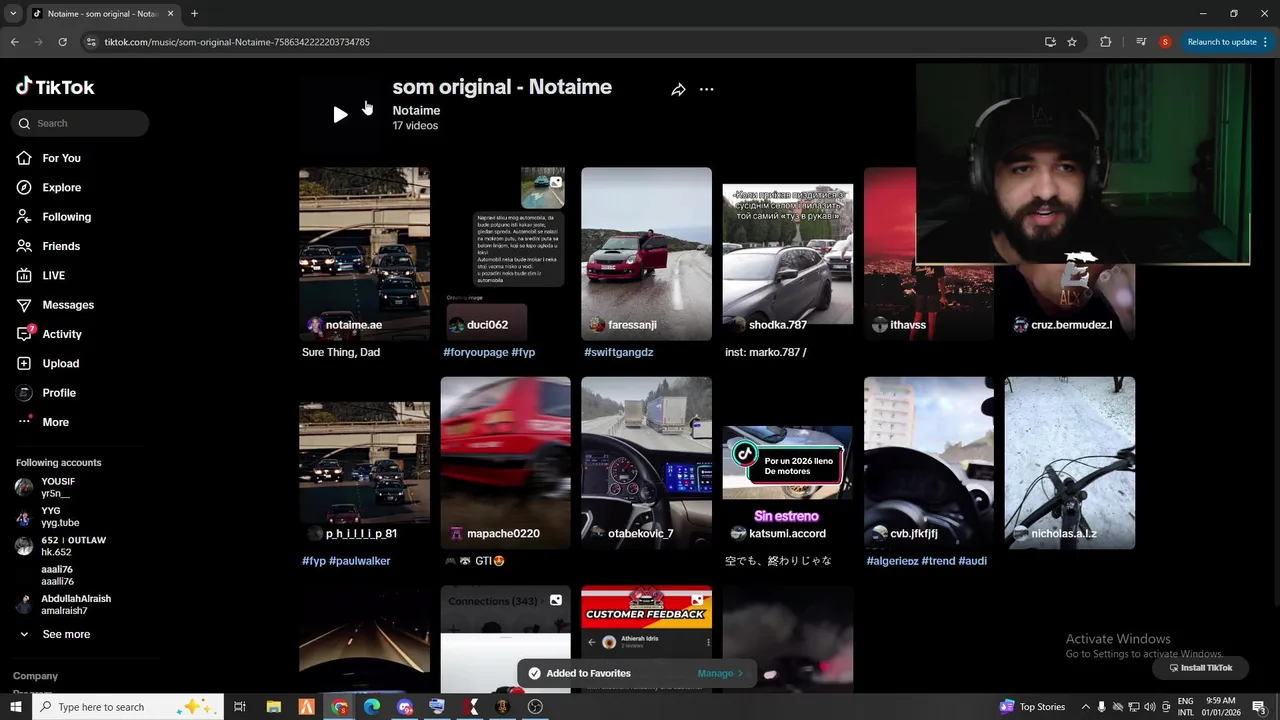Click the Notaime artist name link
The image size is (1280, 720).
(x=416, y=111)
